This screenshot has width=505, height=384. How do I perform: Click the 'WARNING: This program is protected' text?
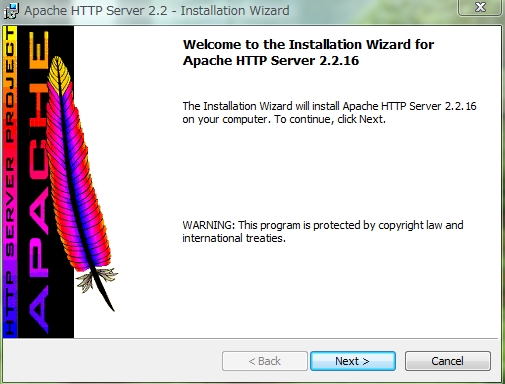pos(323,232)
